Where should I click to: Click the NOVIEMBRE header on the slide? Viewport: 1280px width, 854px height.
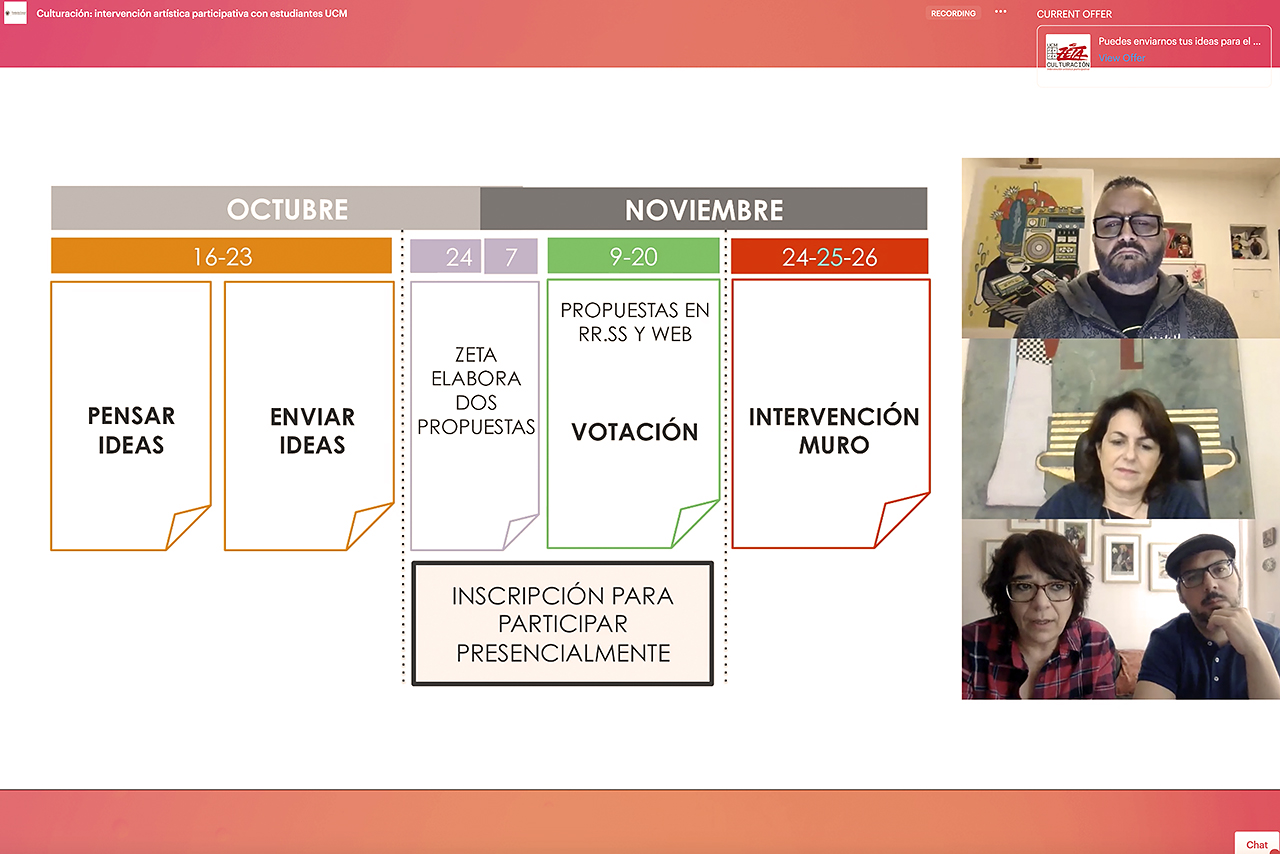click(x=704, y=210)
